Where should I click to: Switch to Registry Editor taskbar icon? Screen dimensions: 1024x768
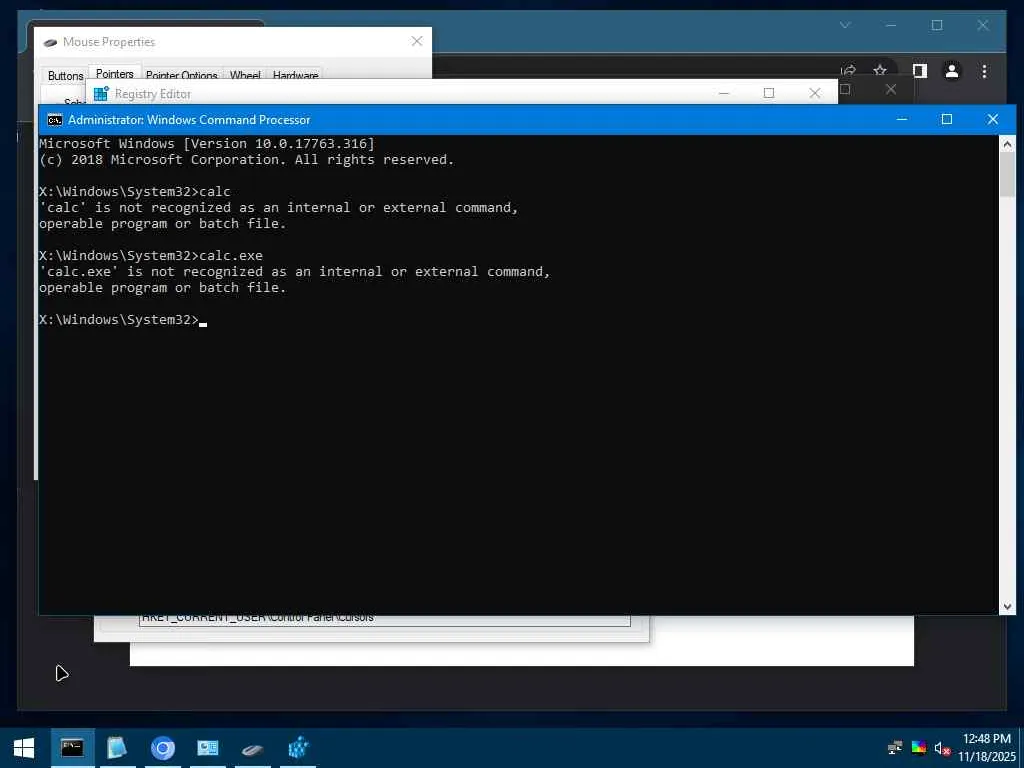click(298, 748)
